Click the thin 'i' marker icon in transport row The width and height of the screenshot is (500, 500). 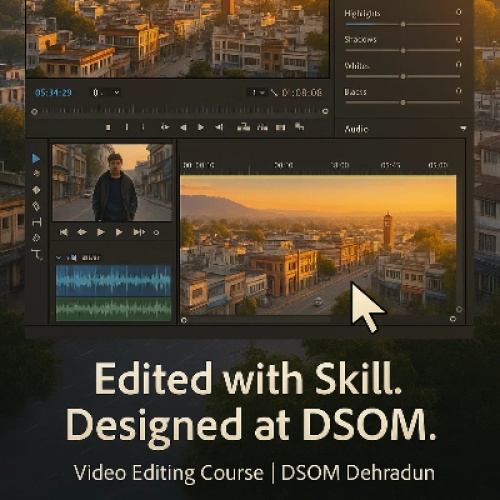point(143,127)
